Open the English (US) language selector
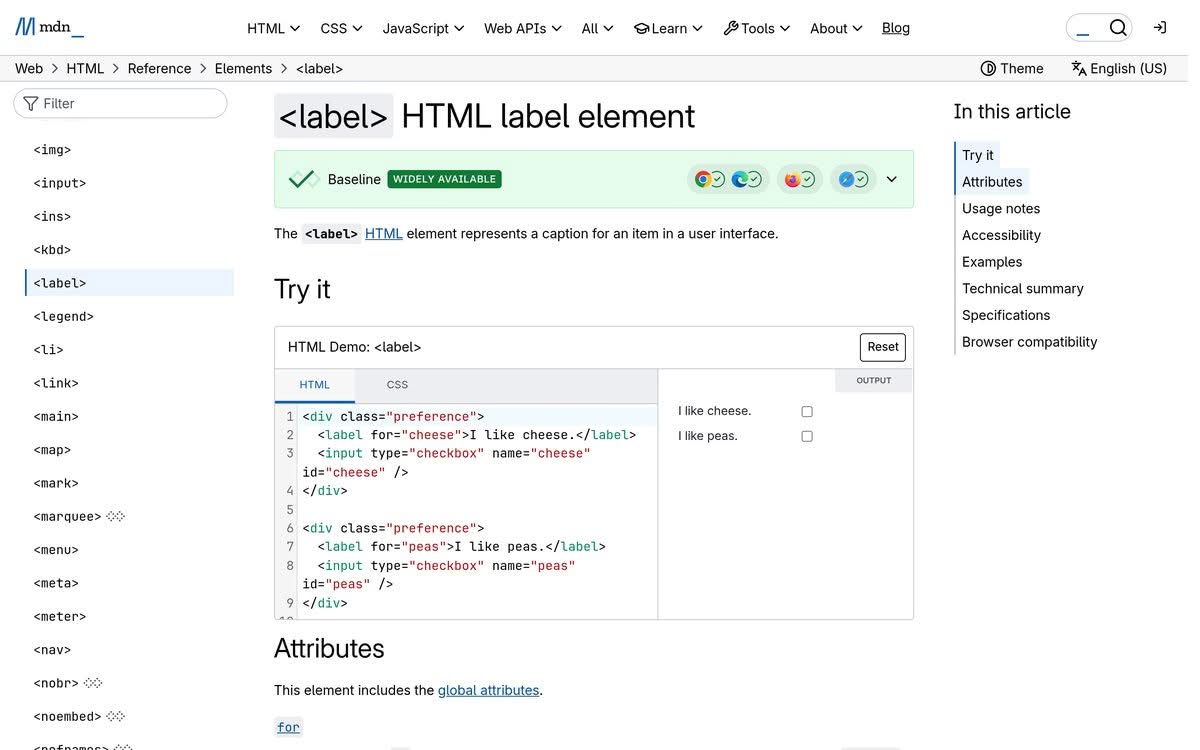 1119,68
